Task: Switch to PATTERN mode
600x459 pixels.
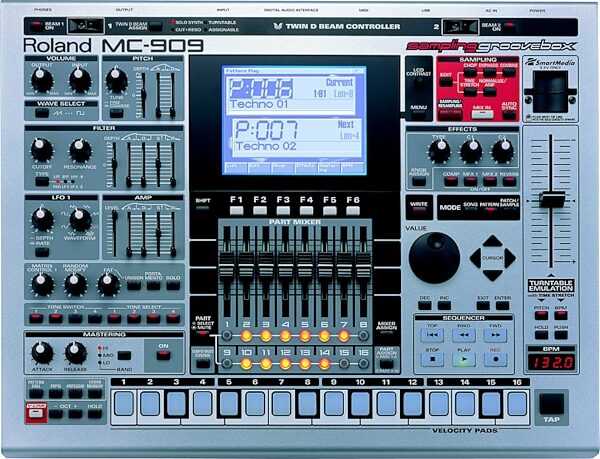Action: [x=489, y=210]
